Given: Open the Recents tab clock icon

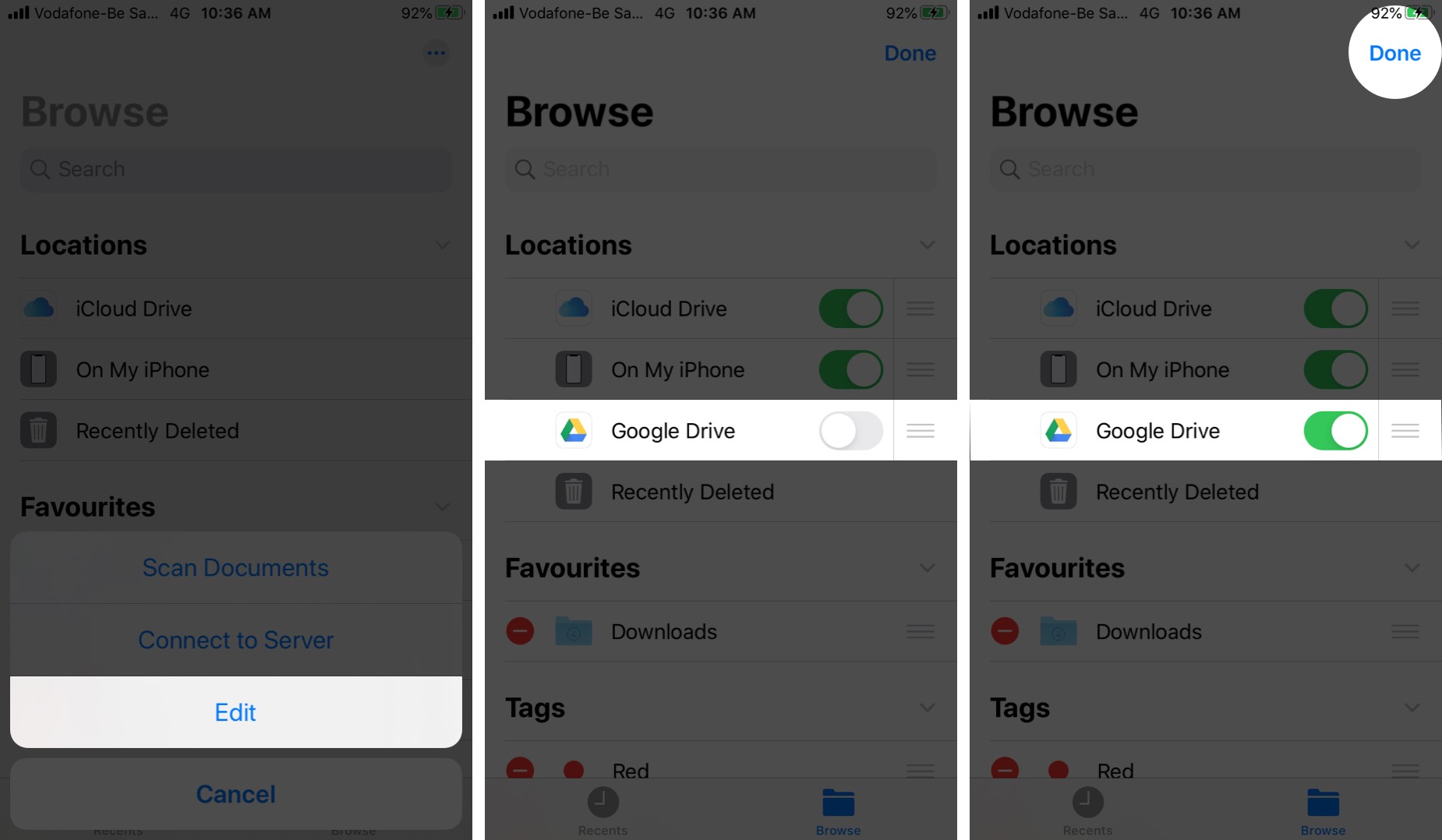Looking at the screenshot, I should tap(603, 803).
